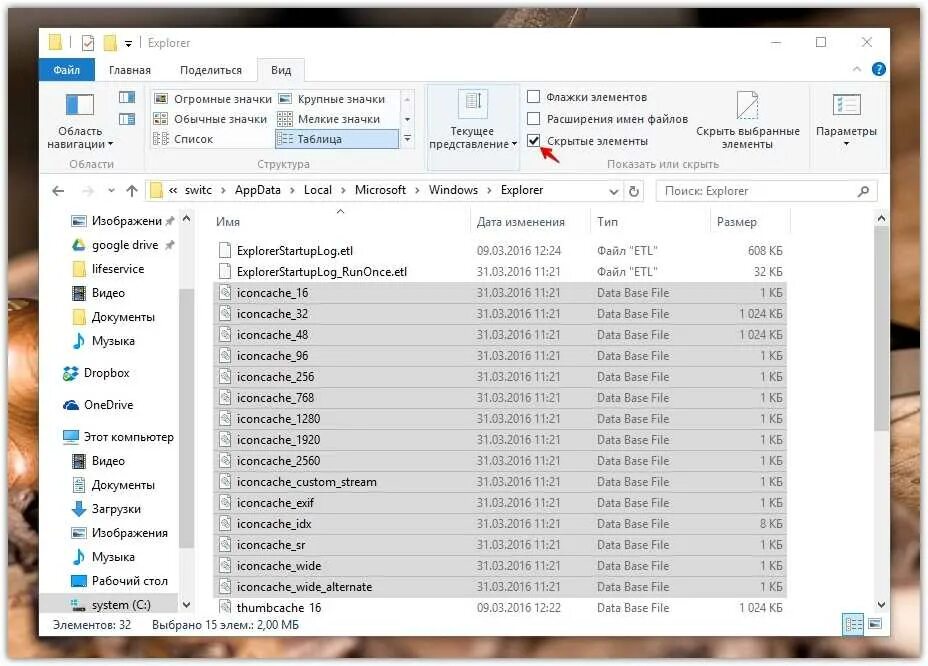Viewport: 928px width, 666px height.
Task: Switch to large thumbnails view in status bar
Action: (x=875, y=624)
